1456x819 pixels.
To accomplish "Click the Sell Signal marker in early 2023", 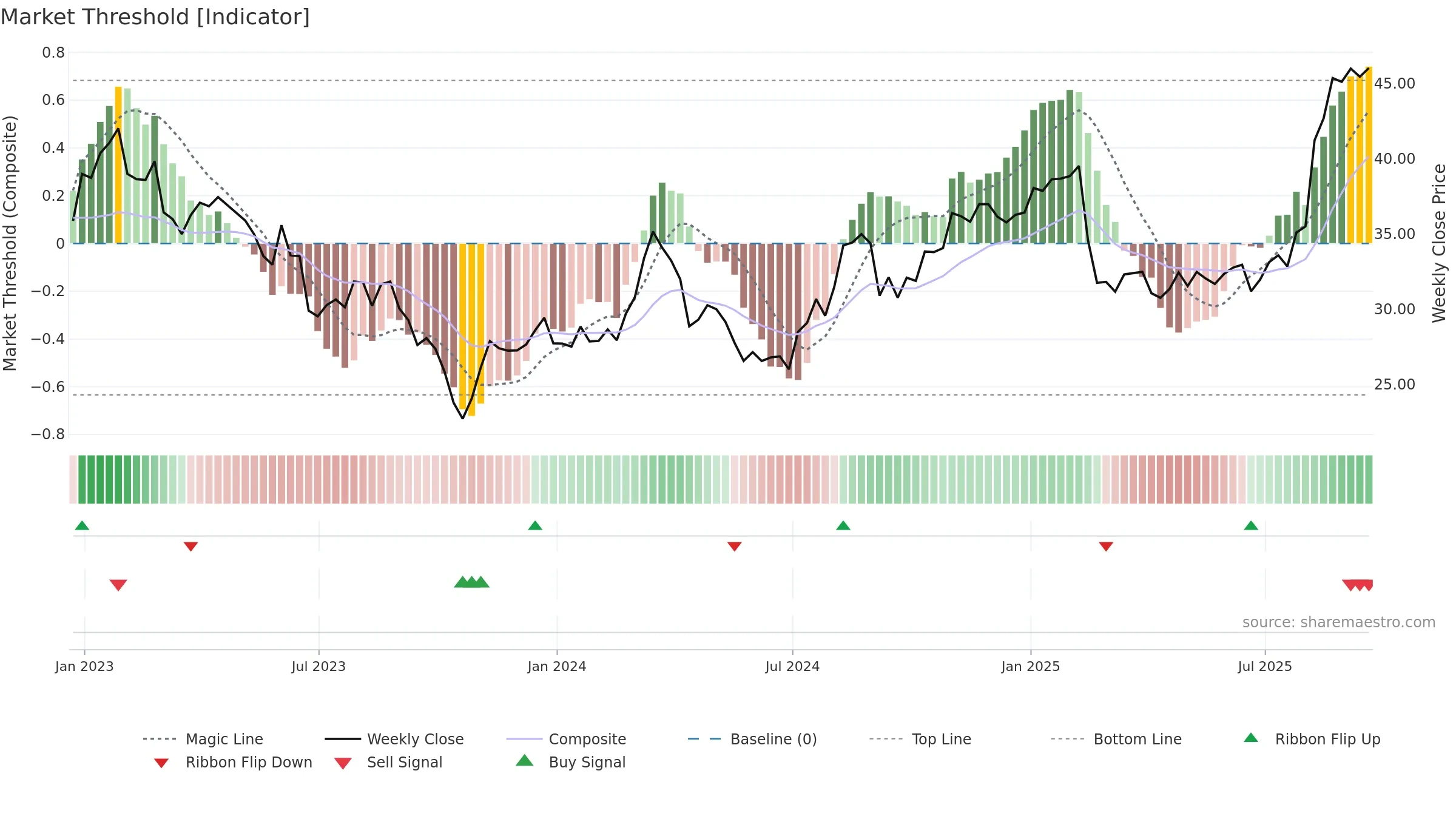I will click(118, 585).
